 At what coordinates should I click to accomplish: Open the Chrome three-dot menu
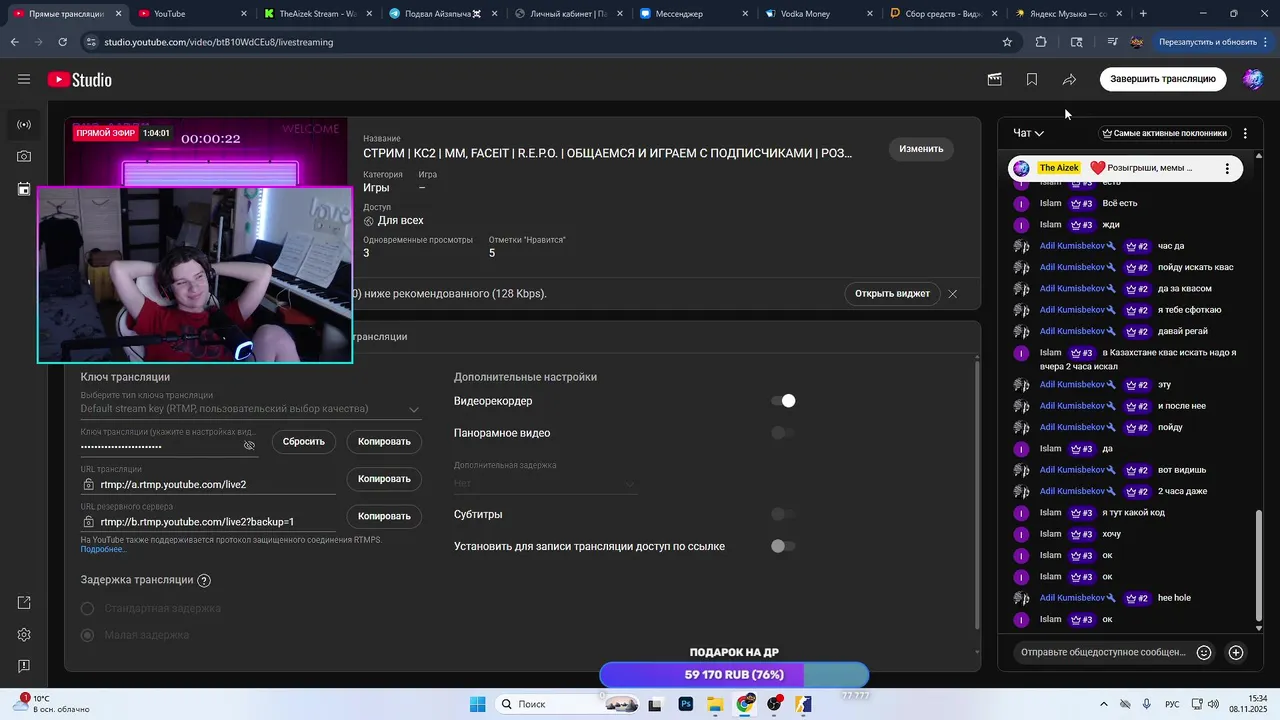coord(1266,42)
